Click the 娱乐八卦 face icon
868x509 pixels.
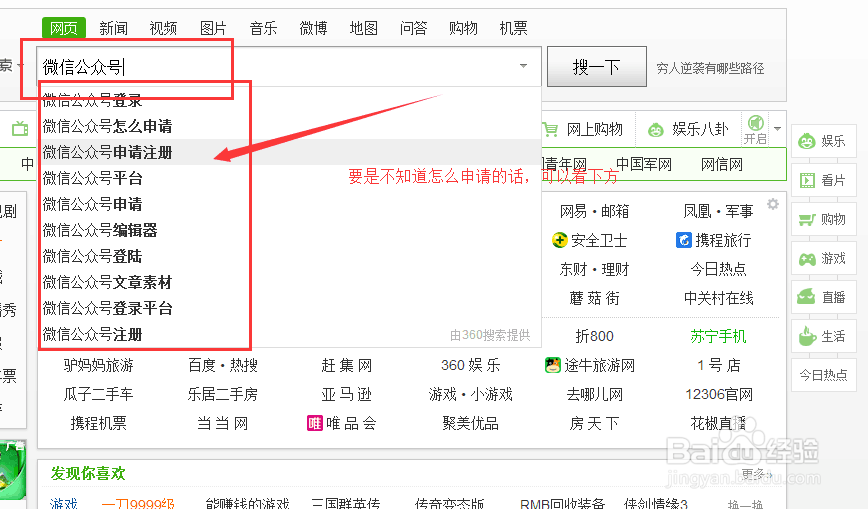(656, 130)
